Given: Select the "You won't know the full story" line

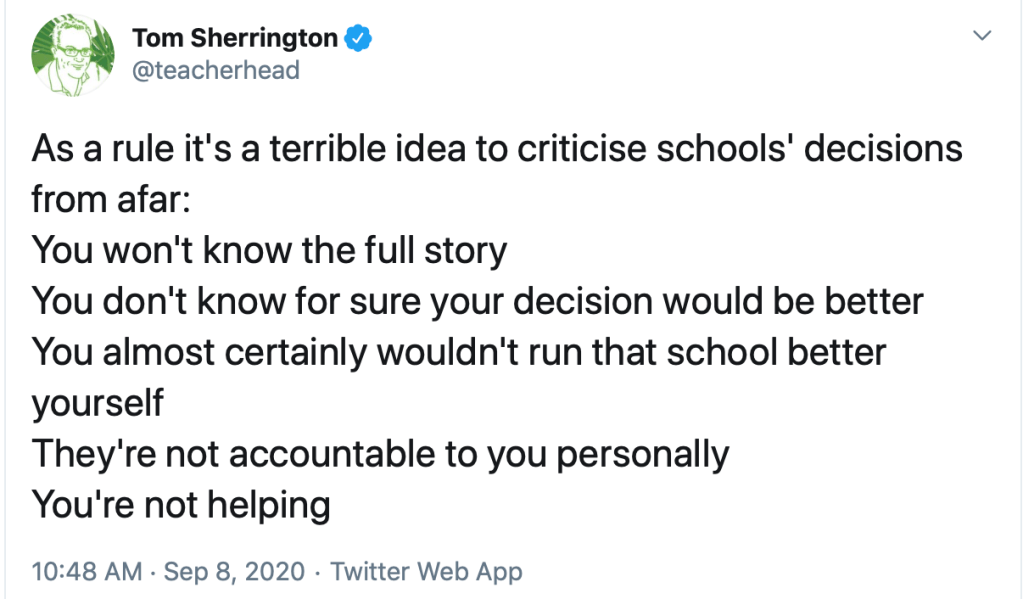Looking at the screenshot, I should tap(269, 248).
